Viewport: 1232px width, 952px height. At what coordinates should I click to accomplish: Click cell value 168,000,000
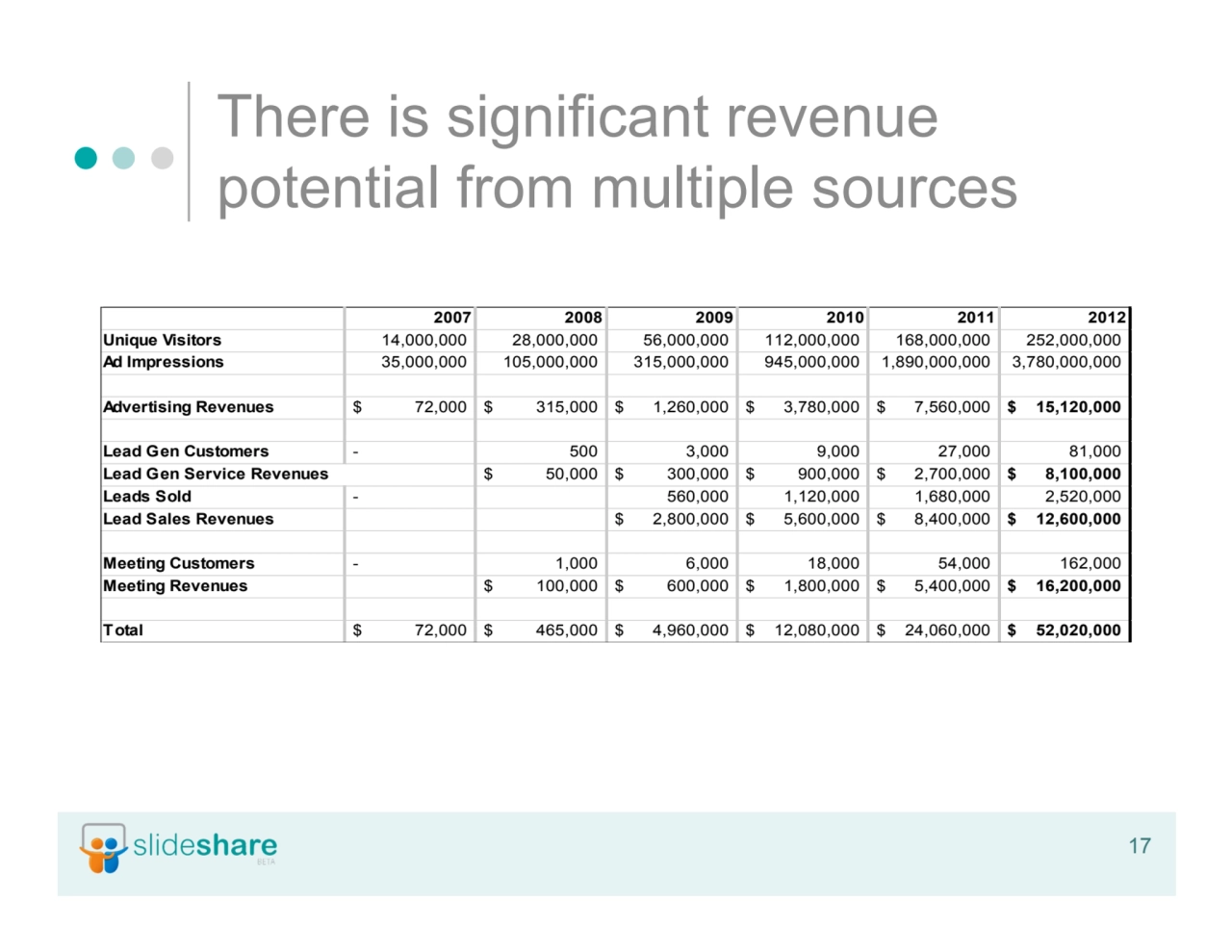tap(942, 340)
